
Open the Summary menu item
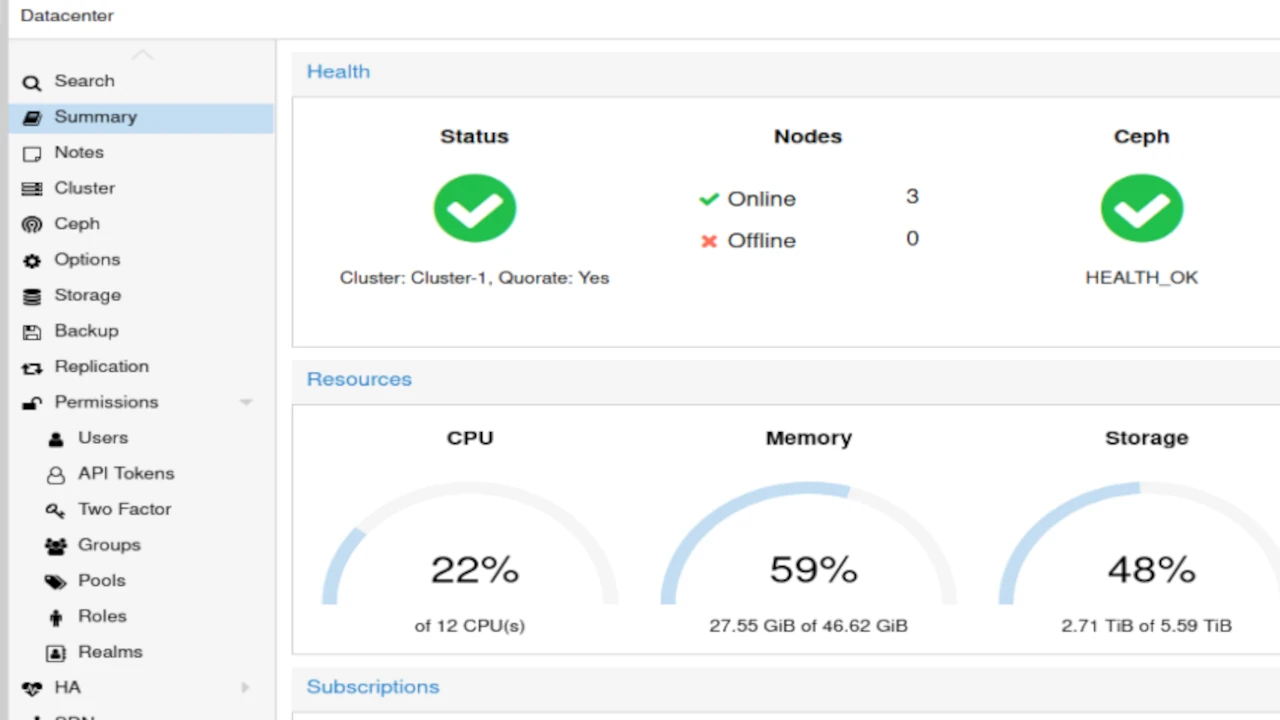click(x=95, y=117)
